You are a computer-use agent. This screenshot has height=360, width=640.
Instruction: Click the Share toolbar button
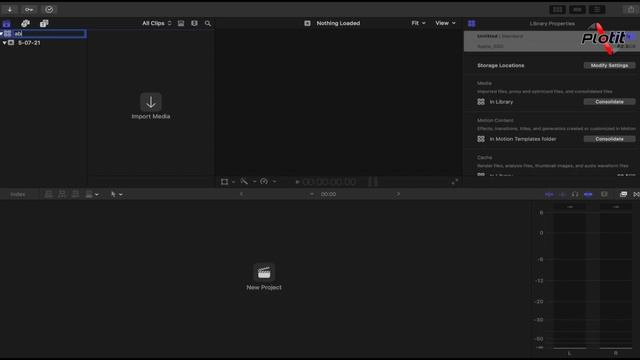click(631, 9)
